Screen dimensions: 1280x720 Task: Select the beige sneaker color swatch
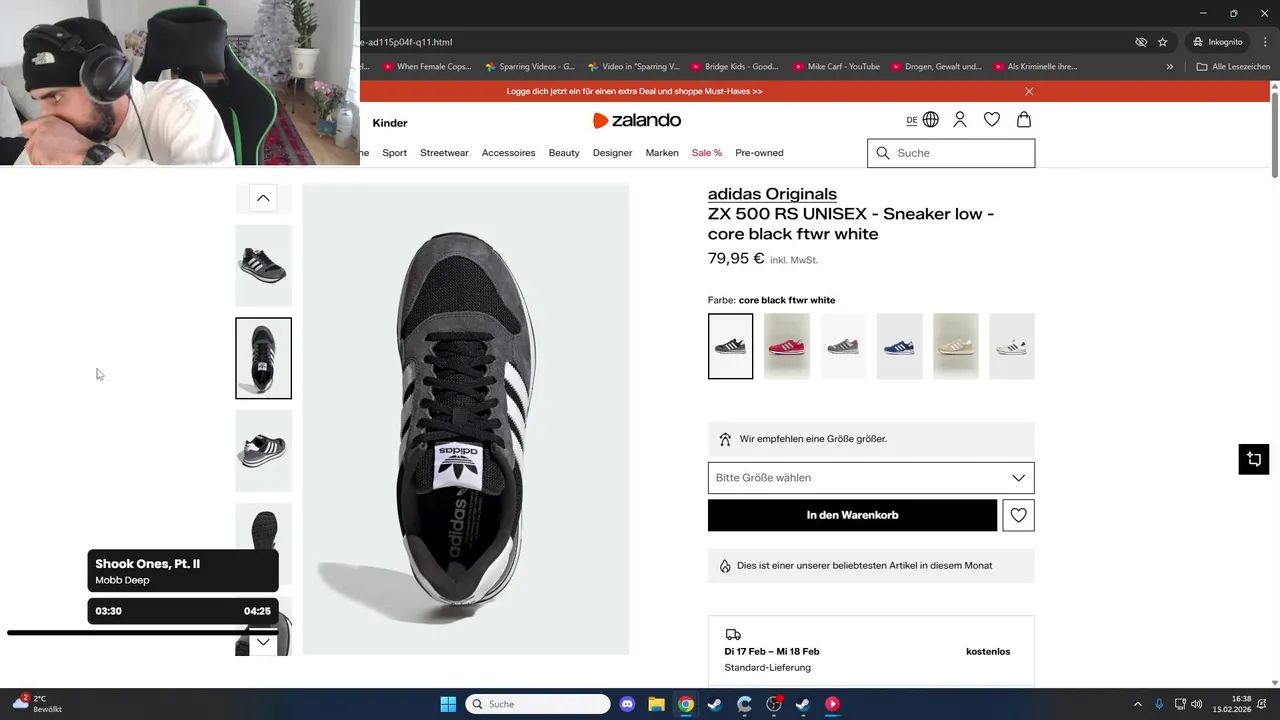coord(955,346)
